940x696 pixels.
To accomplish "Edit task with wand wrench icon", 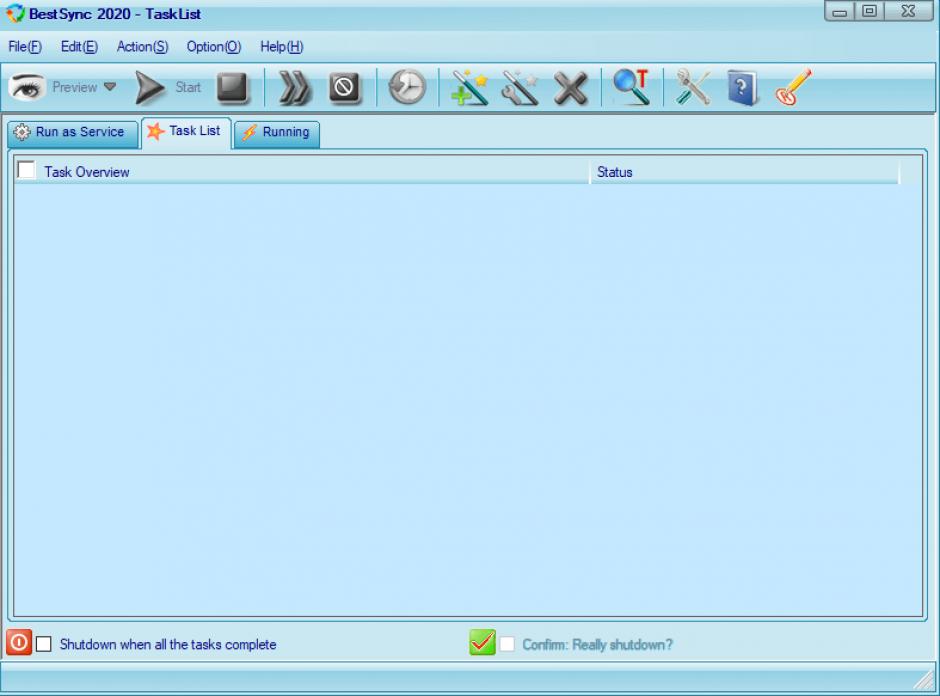I will click(520, 88).
